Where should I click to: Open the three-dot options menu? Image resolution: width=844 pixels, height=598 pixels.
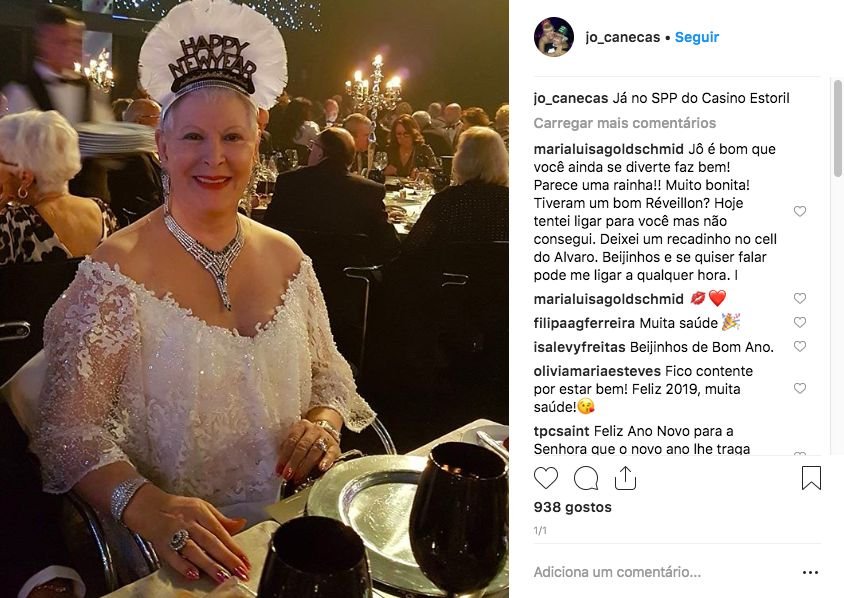(810, 572)
